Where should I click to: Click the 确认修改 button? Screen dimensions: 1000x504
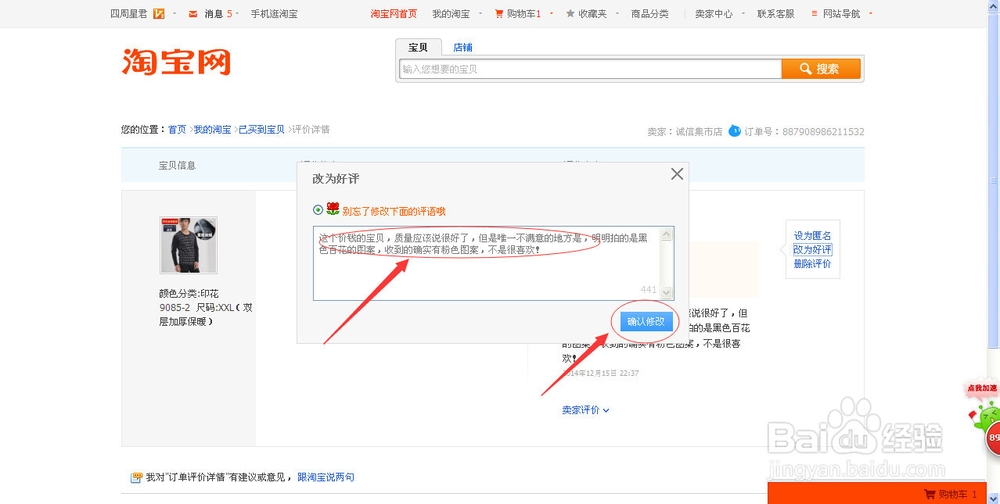pos(646,322)
